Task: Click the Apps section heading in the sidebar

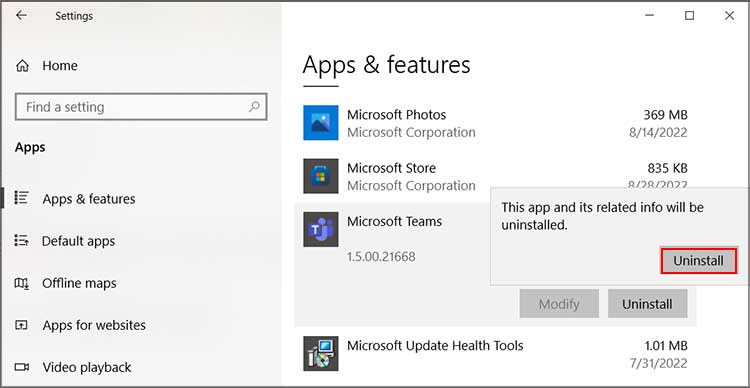Action: [x=30, y=147]
